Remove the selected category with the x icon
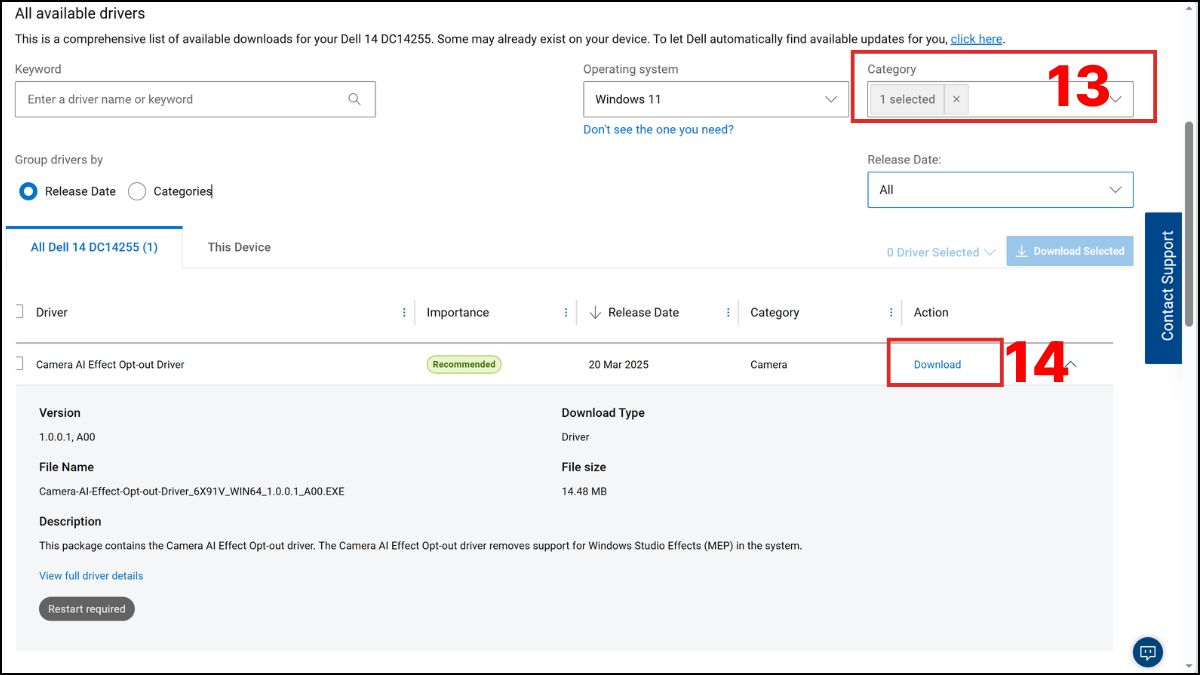This screenshot has width=1200, height=675. [x=956, y=99]
